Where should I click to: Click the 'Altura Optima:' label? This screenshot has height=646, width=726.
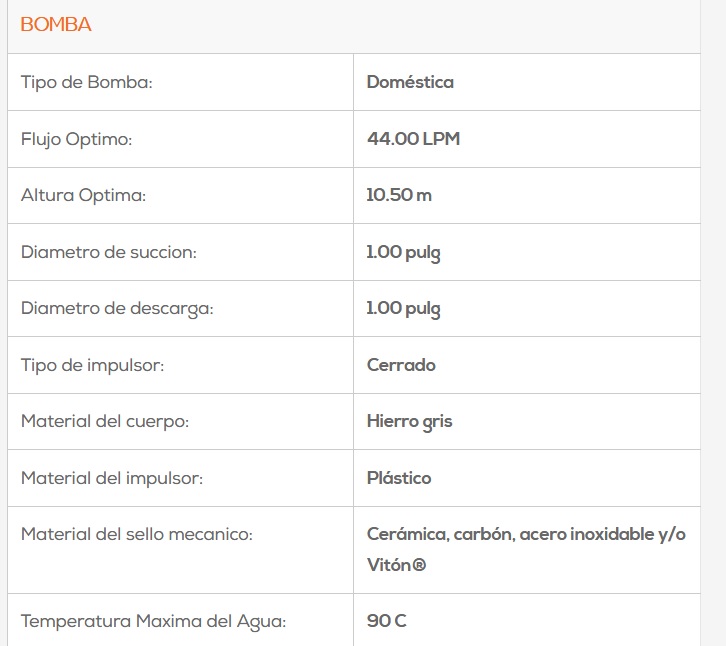click(x=83, y=195)
